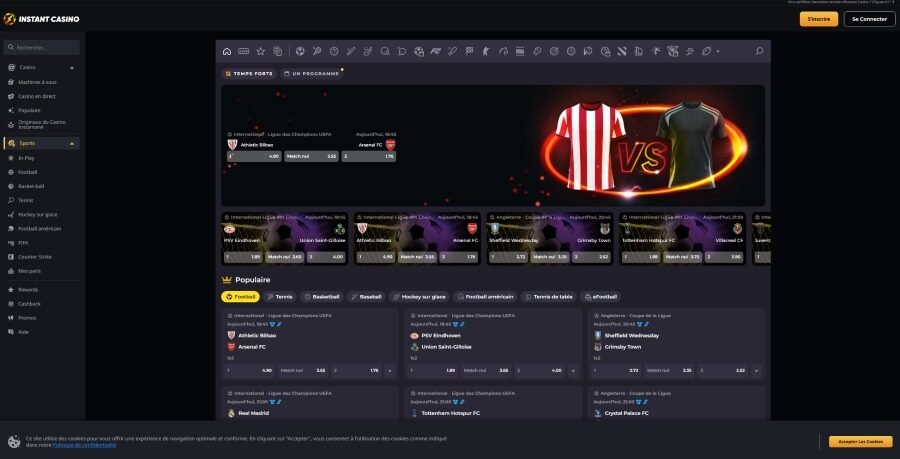This screenshot has width=900, height=459.
Task: Select the checkered flag motorsport icon
Action: pyautogui.click(x=470, y=52)
